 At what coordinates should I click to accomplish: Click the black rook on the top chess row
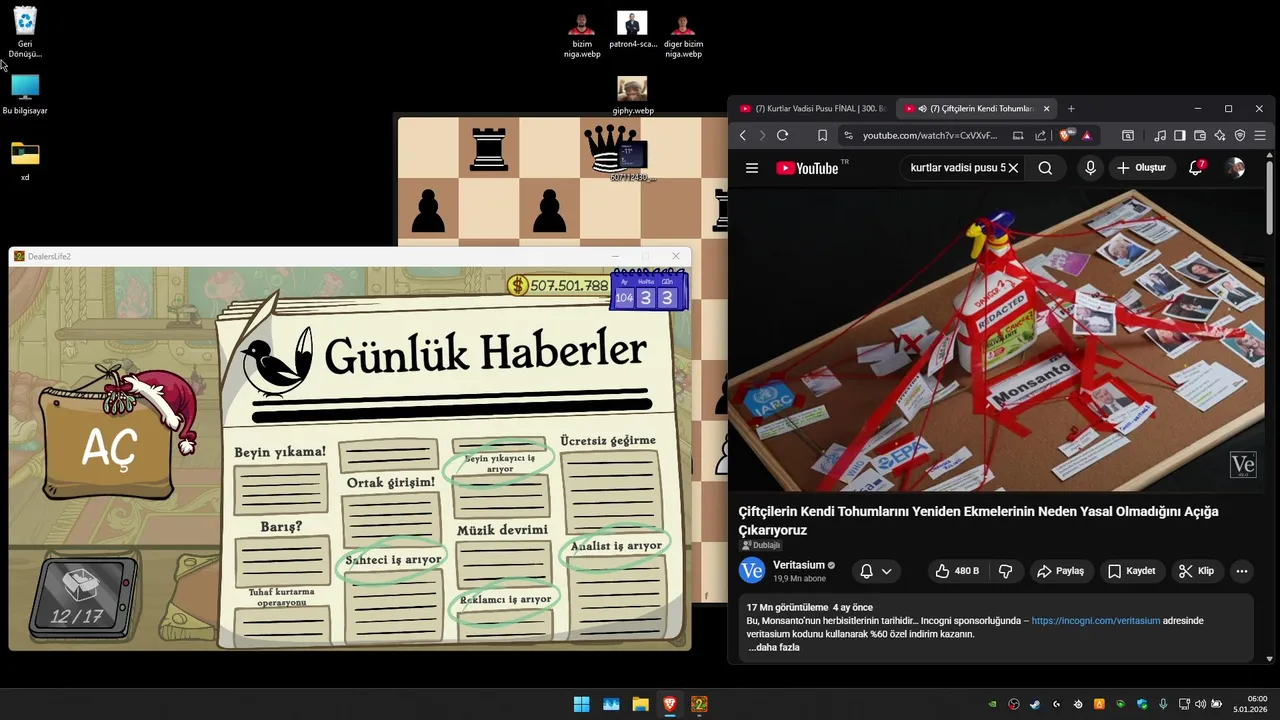489,148
